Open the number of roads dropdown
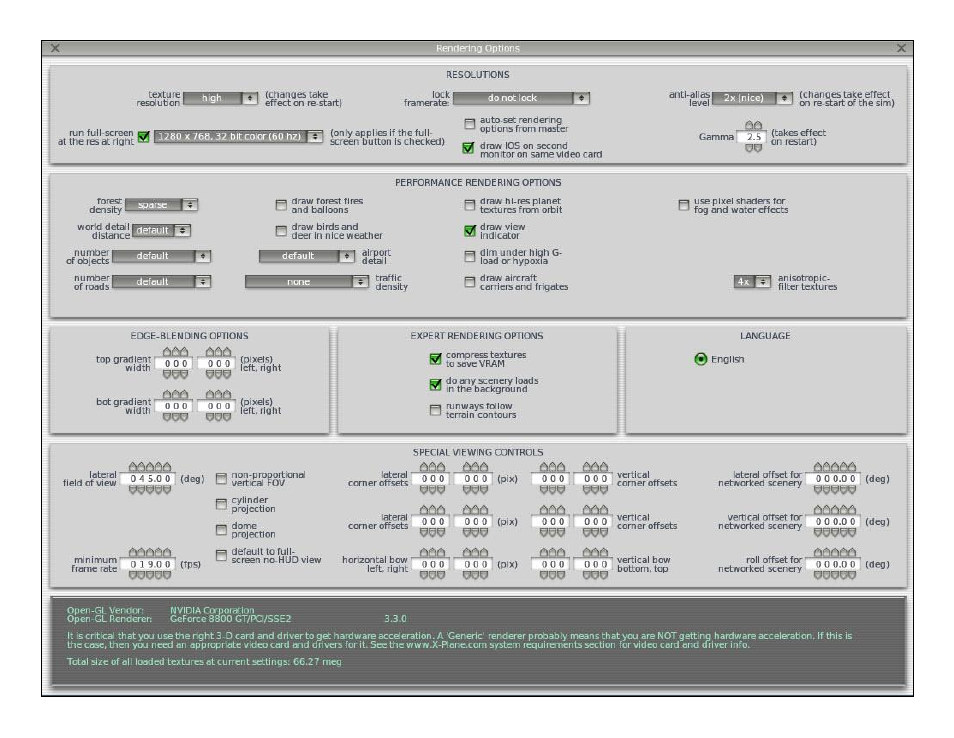 161,282
